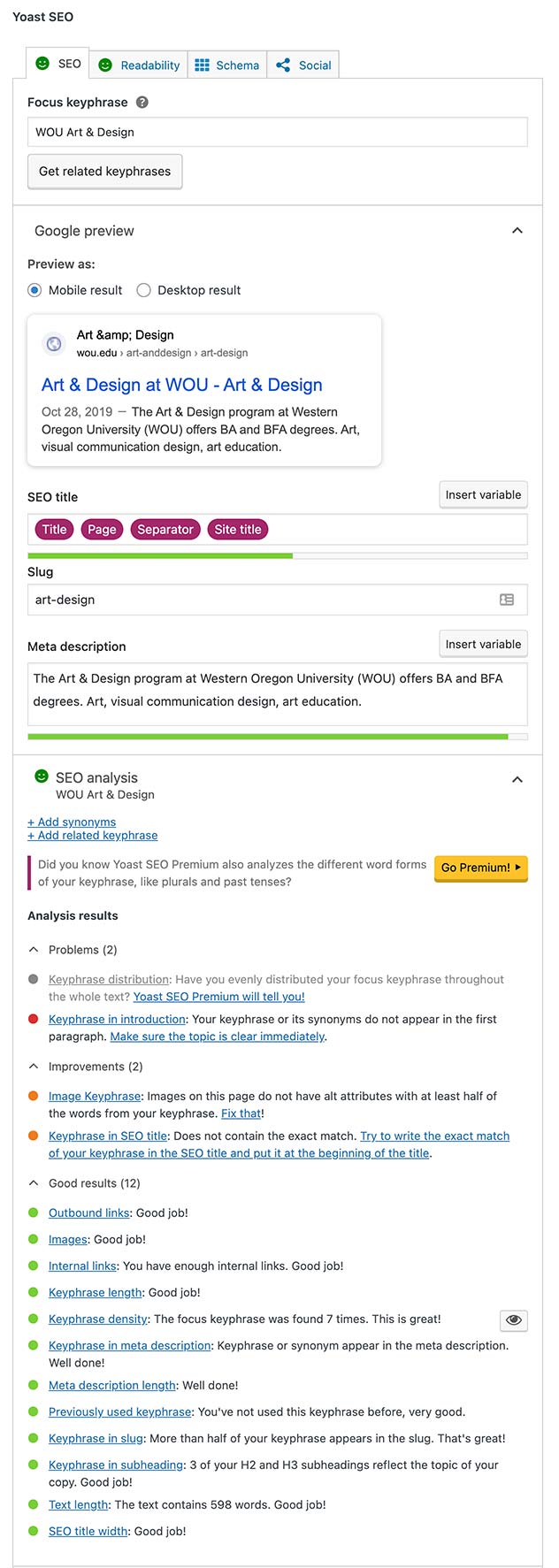
Task: Click the Separator variable pill in SEO title
Action: coord(165,529)
